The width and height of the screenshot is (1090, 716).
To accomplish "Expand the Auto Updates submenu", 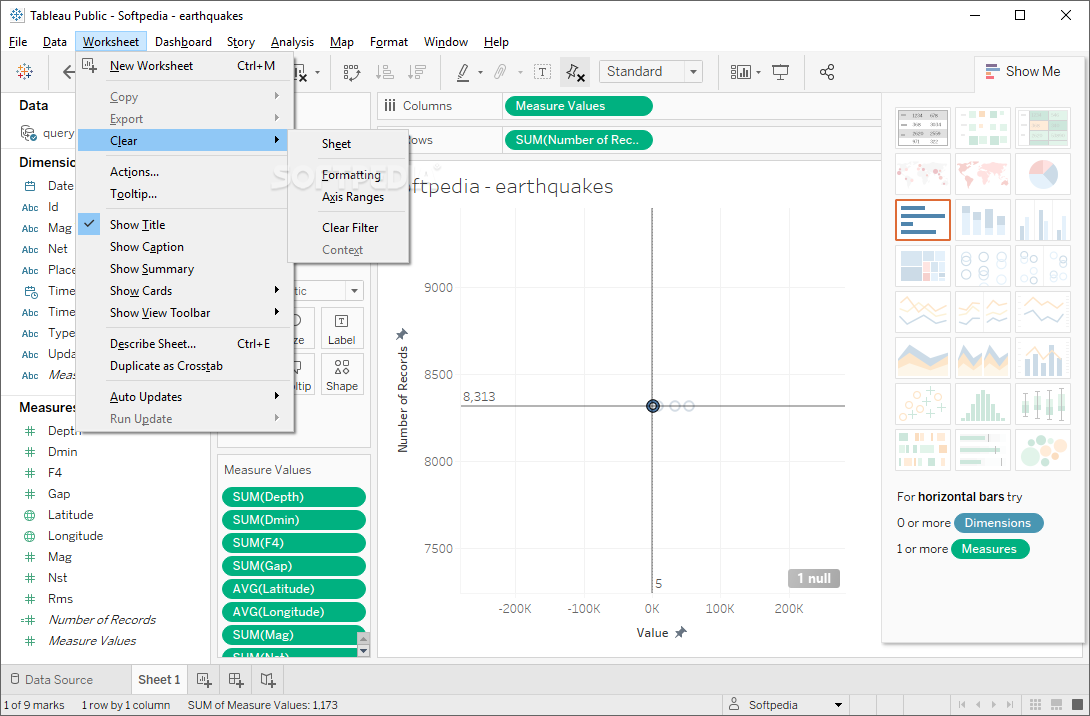I will click(183, 396).
